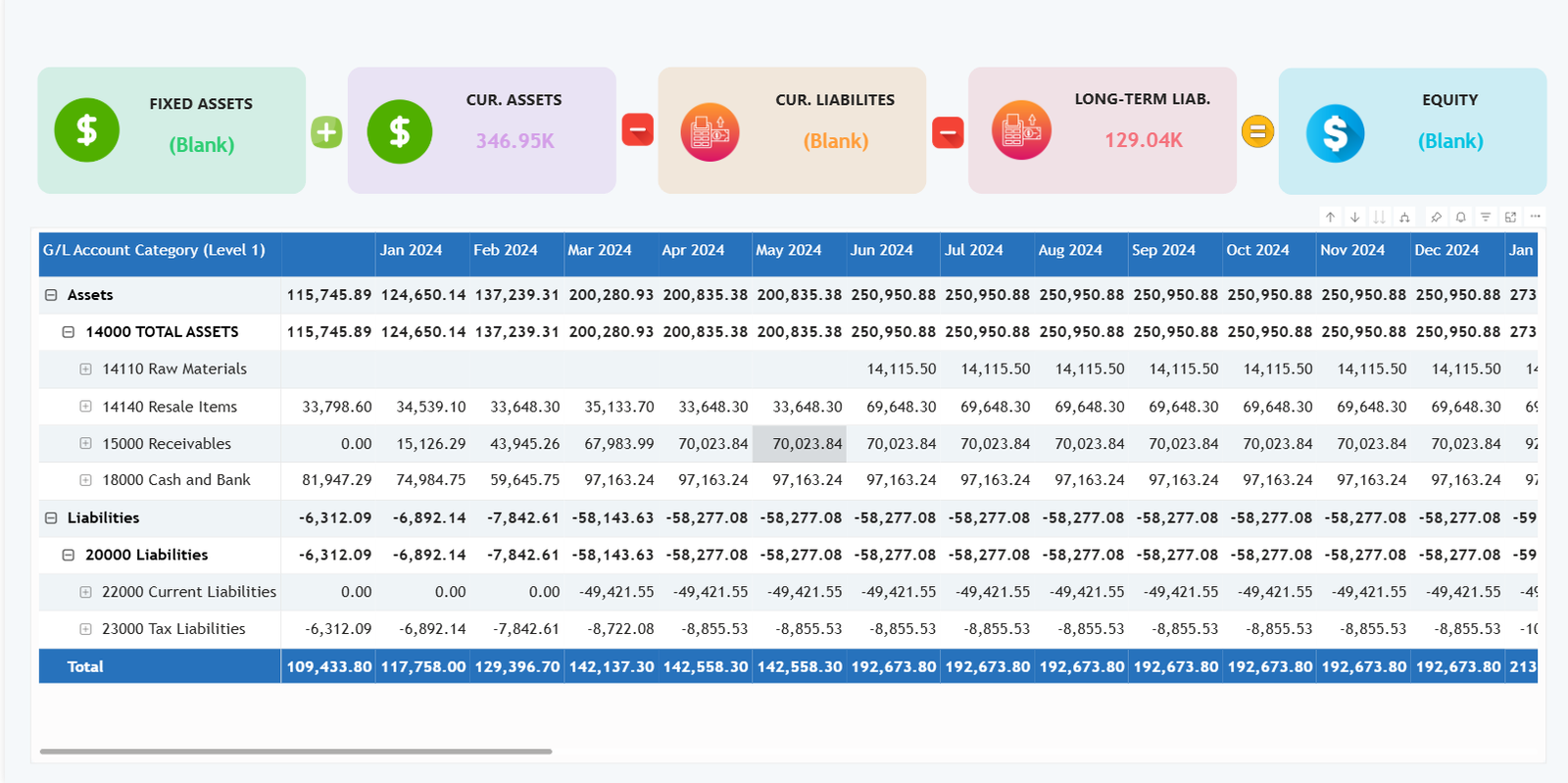Expand the 15000 Receivables row

pyautogui.click(x=85, y=444)
